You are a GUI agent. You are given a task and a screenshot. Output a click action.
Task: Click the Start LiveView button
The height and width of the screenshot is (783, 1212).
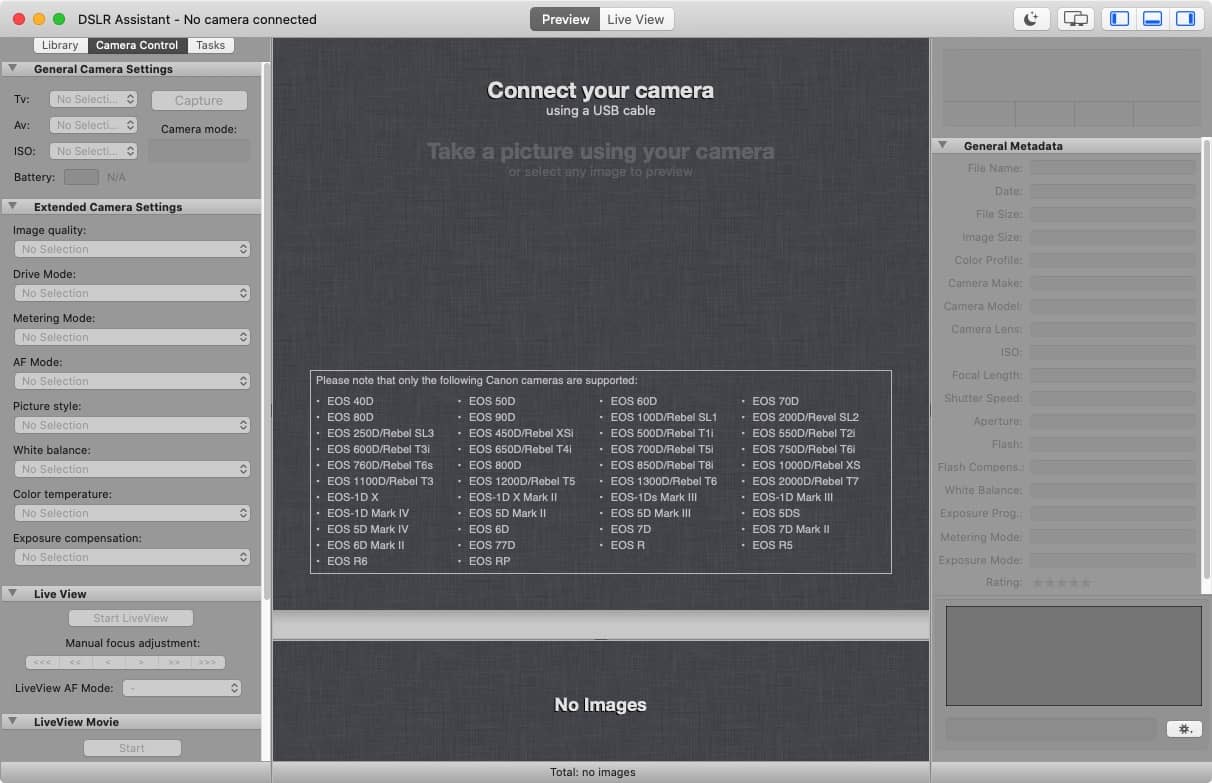pos(131,618)
